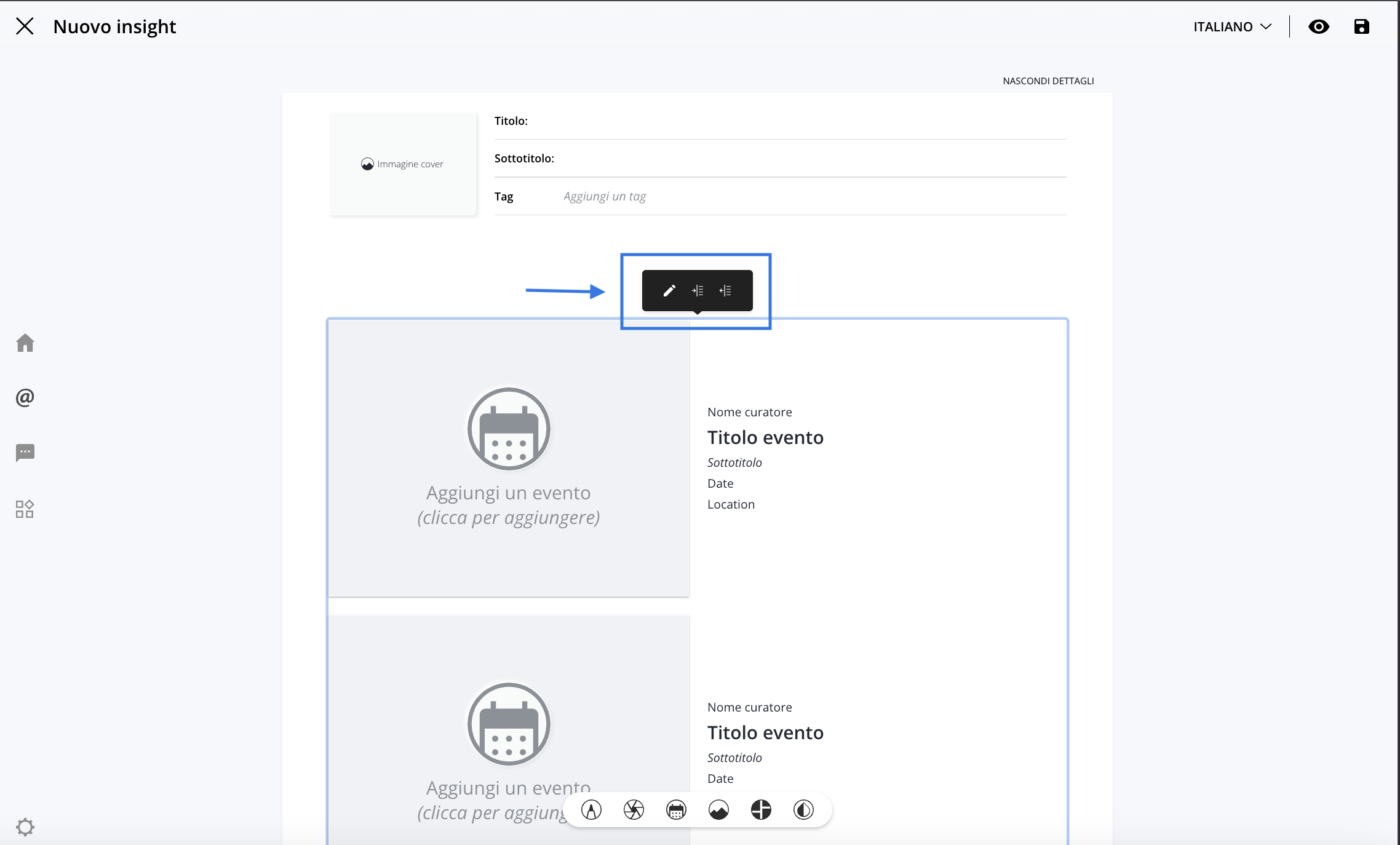
Task: Click the right-arrow indent icon in dark toolbar
Action: coord(698,290)
